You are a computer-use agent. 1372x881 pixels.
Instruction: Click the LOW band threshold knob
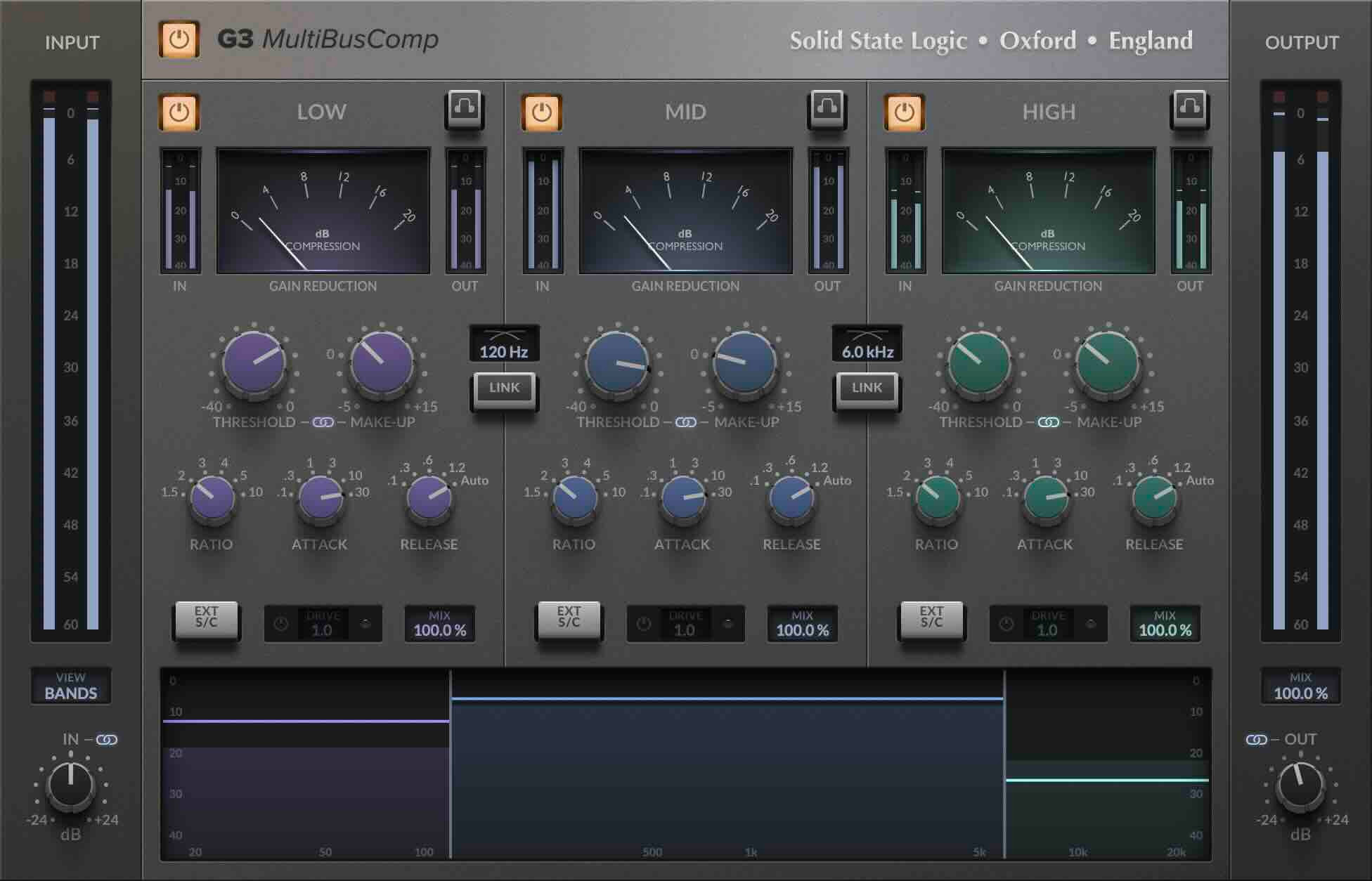[x=254, y=363]
